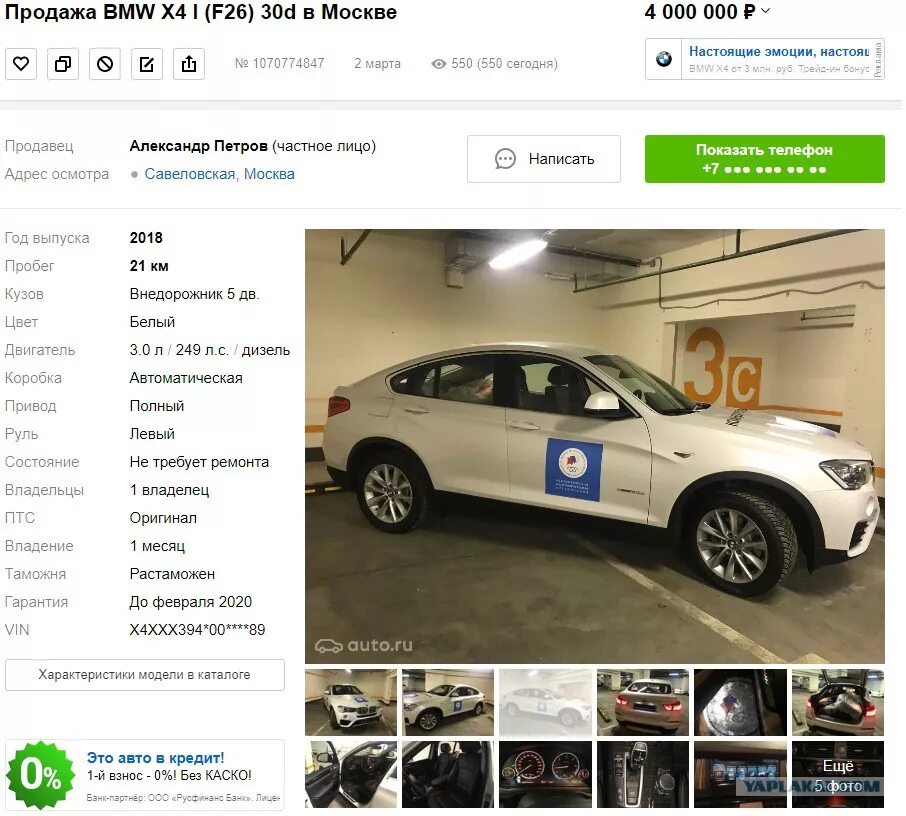Click the chat bubble icon in Написать
Screen dimensions: 906x816
(x=505, y=159)
